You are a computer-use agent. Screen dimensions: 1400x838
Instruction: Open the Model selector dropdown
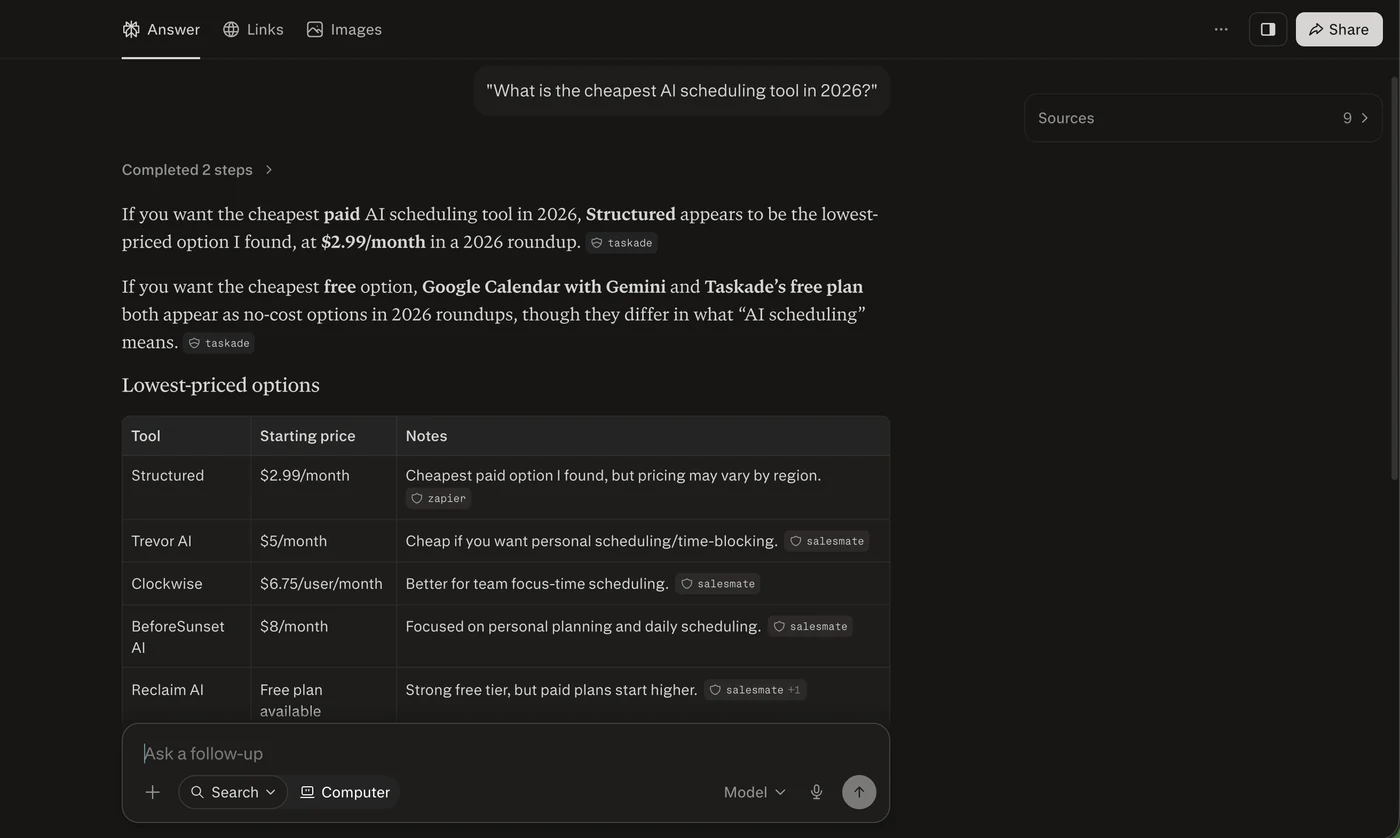(755, 792)
